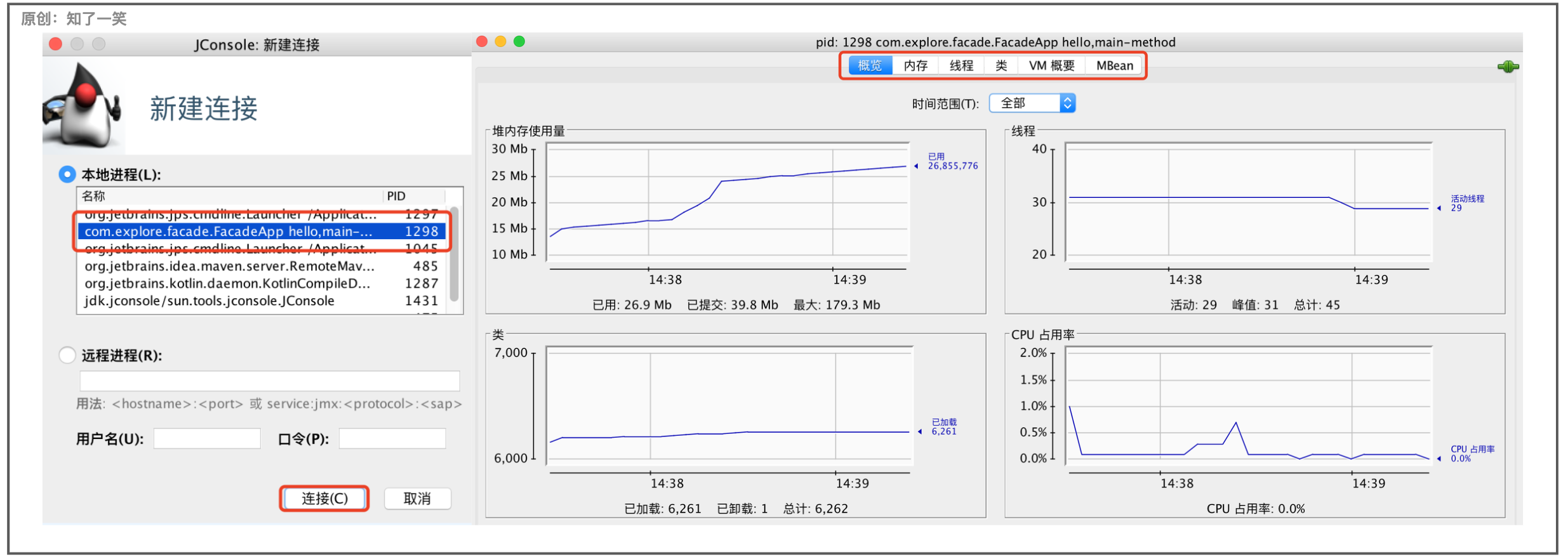The image size is (1568, 557).
Task: Minimize the pid 1298 monitoring window
Action: click(x=500, y=41)
